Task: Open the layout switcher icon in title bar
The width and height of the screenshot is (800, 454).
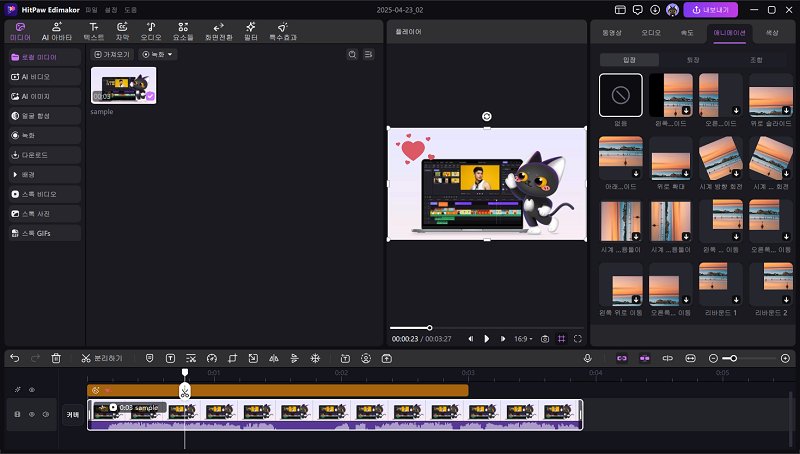Action: [620, 10]
